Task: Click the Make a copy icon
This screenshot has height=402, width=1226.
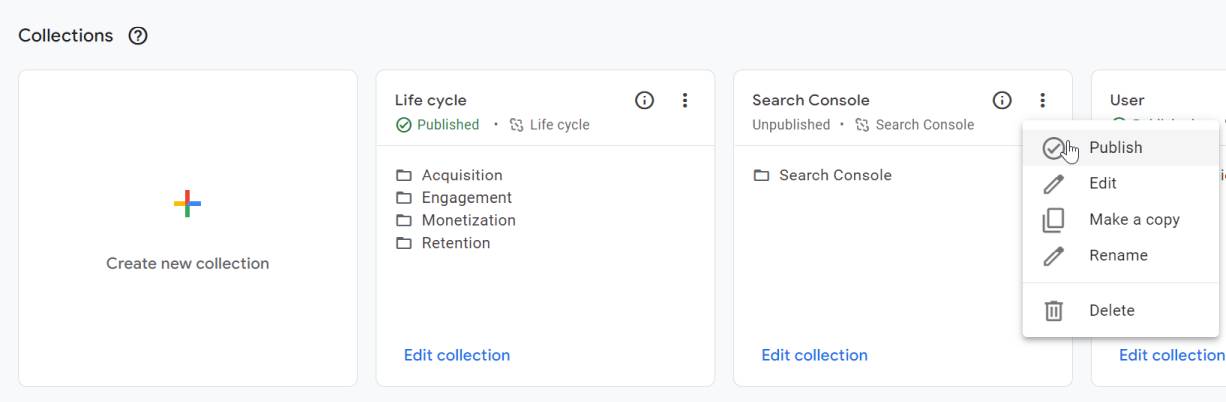Action: (x=1053, y=220)
